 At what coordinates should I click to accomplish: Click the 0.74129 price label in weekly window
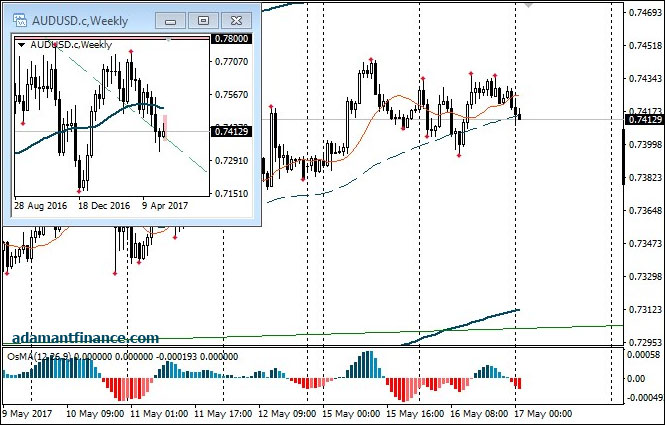[231, 131]
